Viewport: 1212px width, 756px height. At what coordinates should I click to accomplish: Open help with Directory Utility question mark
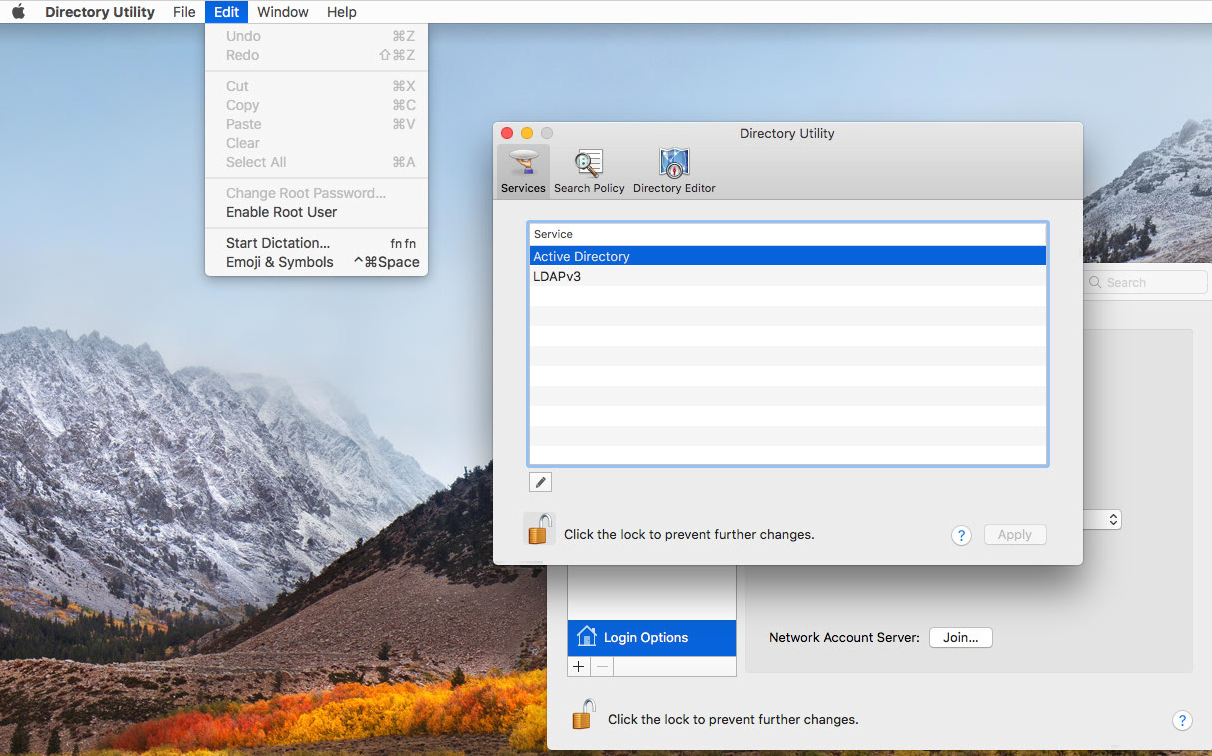(961, 535)
